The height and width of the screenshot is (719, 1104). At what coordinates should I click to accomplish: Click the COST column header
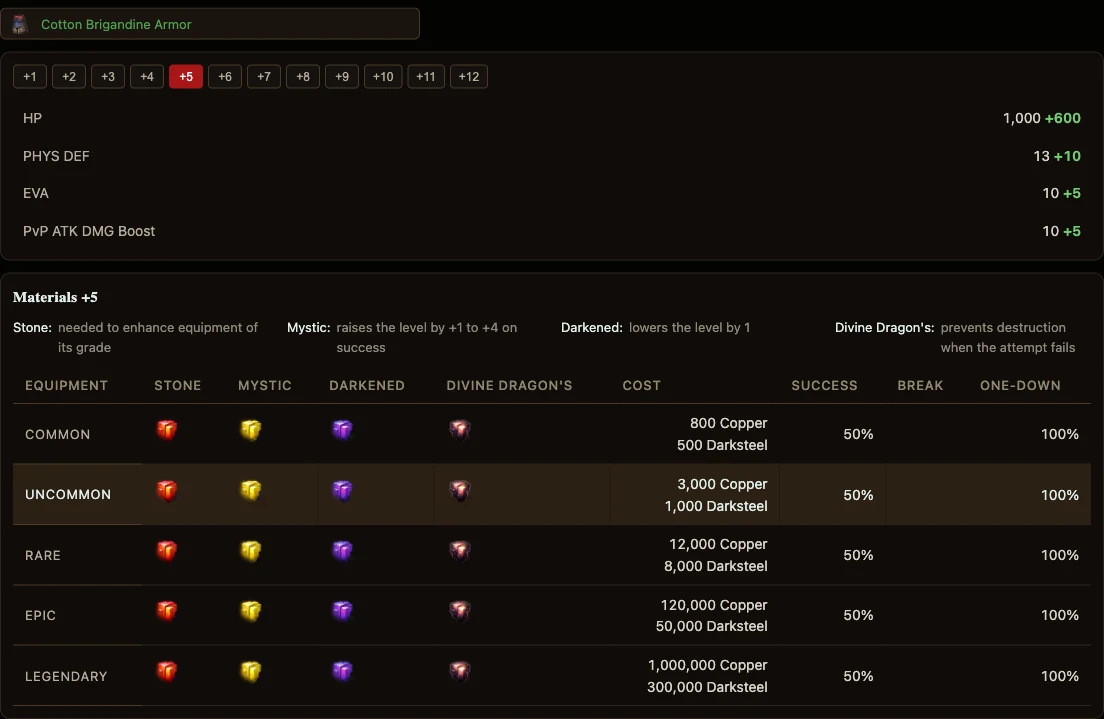pyautogui.click(x=641, y=385)
